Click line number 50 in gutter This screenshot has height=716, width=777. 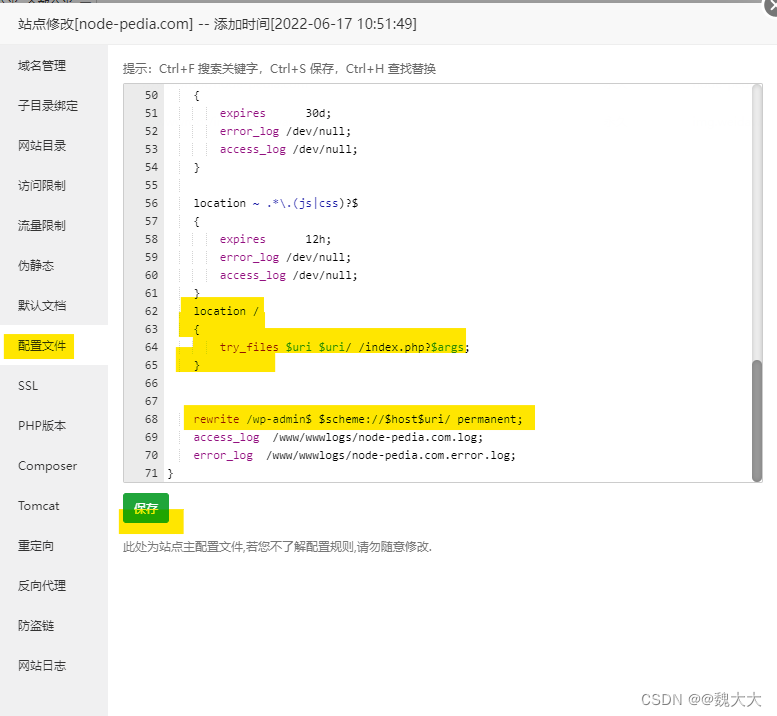[x=151, y=95]
